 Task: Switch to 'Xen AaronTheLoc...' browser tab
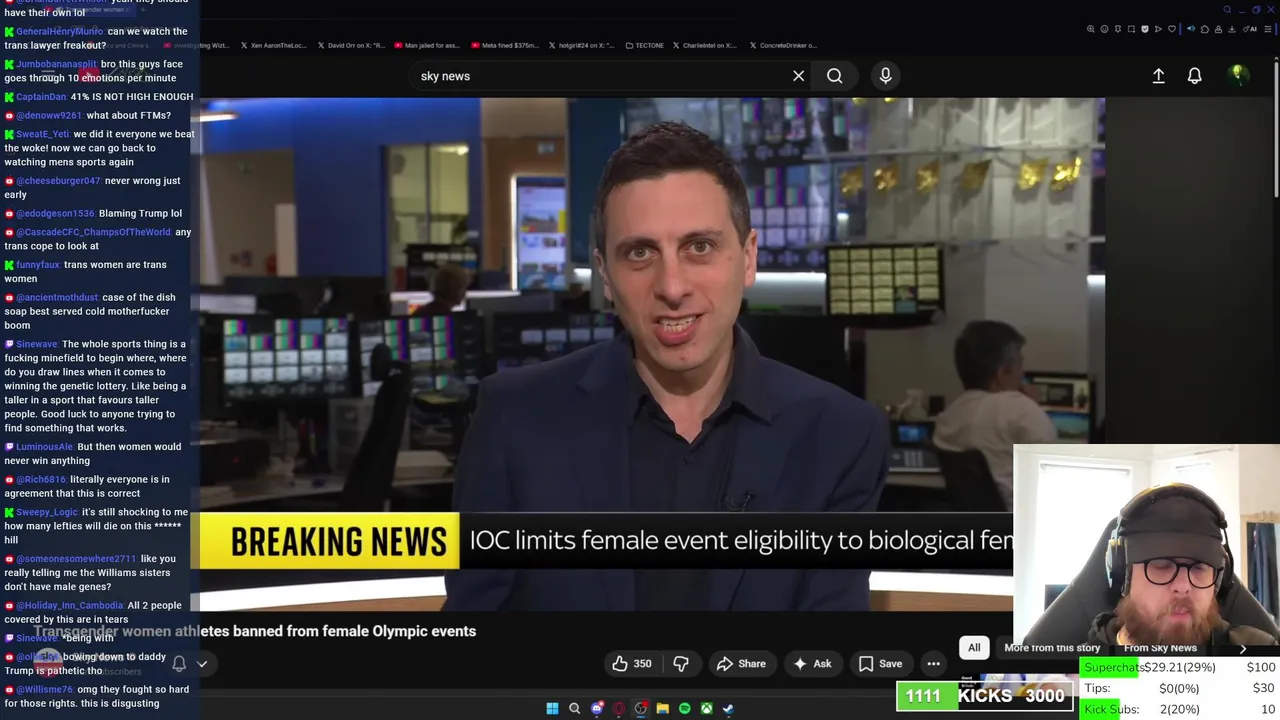[x=273, y=45]
